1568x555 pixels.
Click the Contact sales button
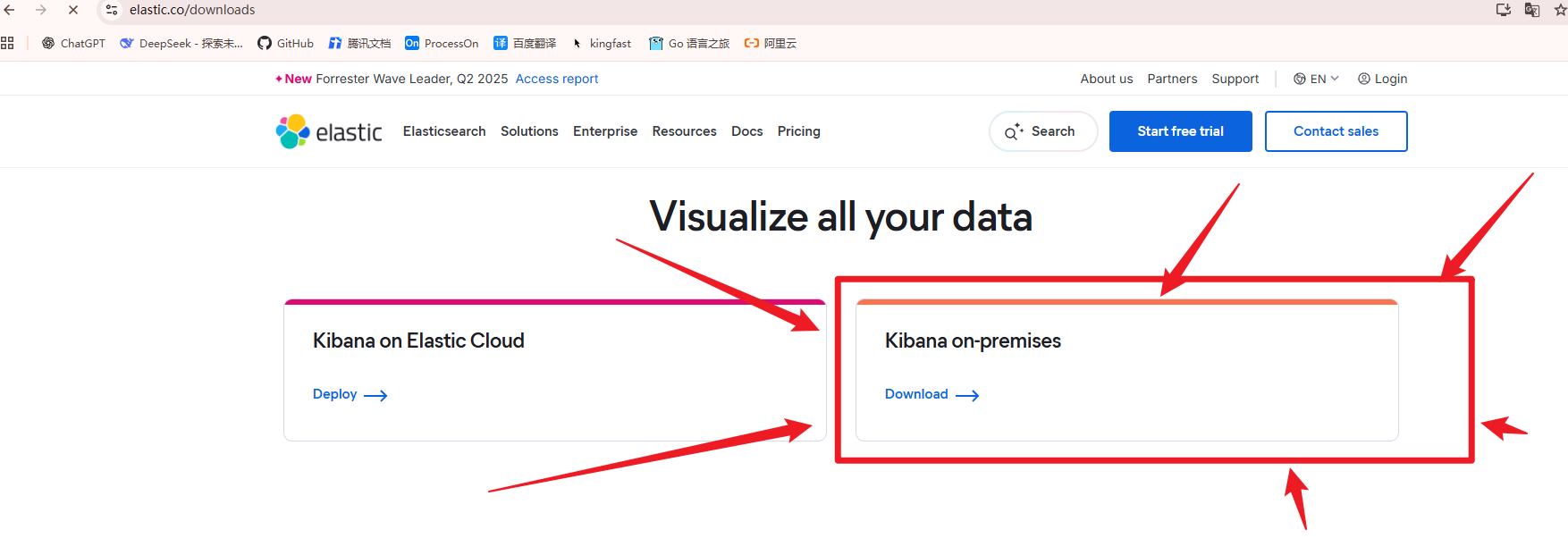1336,131
